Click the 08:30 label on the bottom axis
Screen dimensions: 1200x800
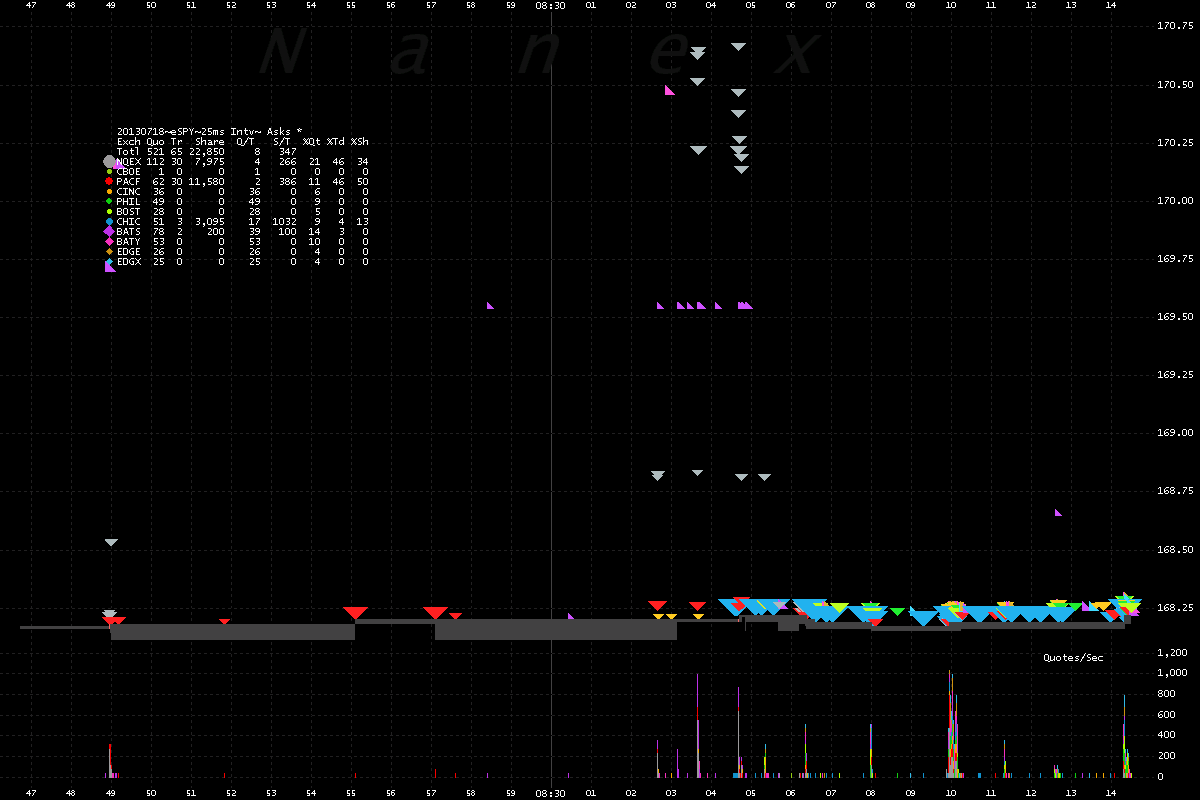pyautogui.click(x=551, y=792)
